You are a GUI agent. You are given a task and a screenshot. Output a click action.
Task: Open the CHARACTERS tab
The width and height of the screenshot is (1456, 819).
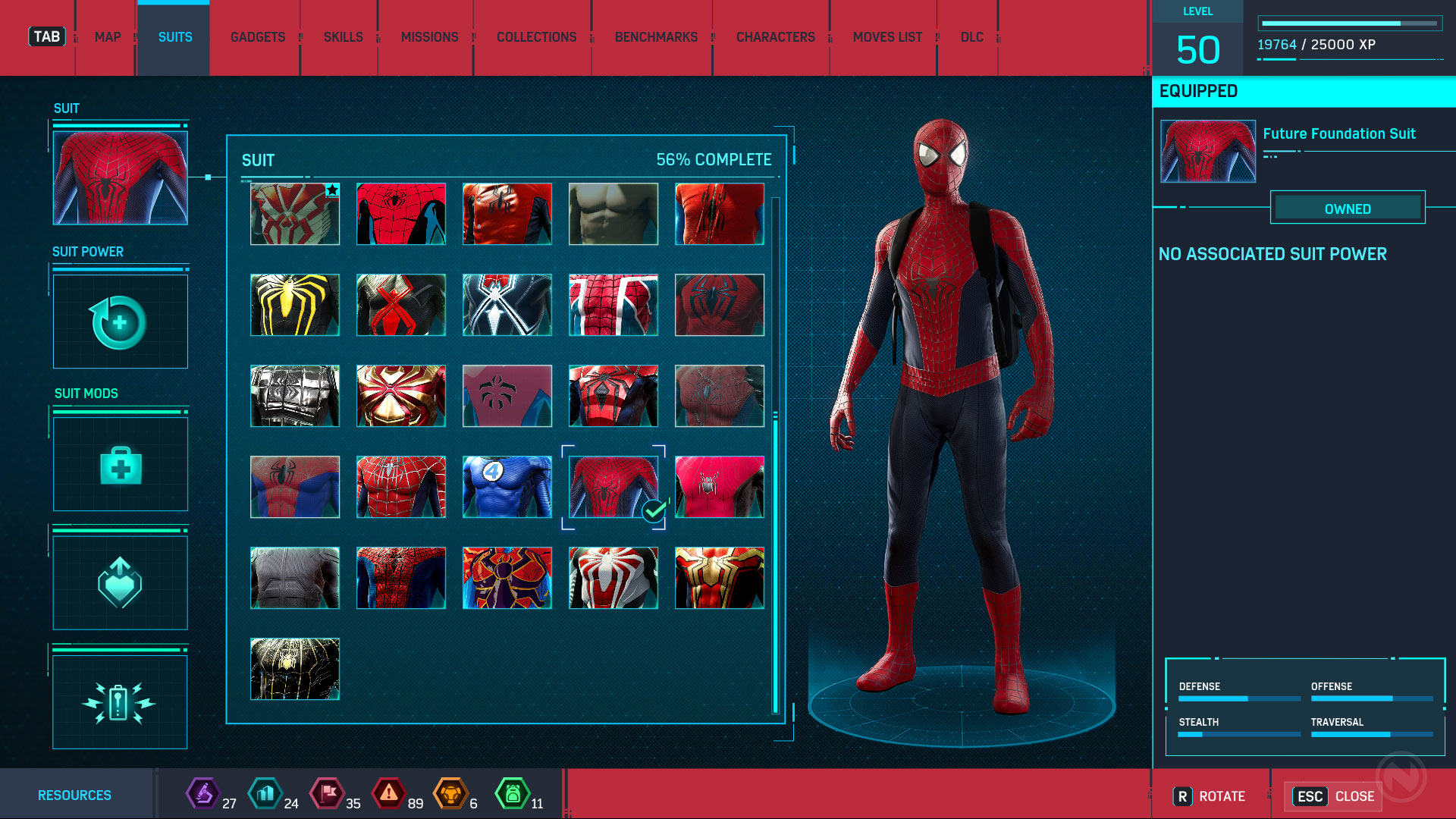[x=774, y=36]
